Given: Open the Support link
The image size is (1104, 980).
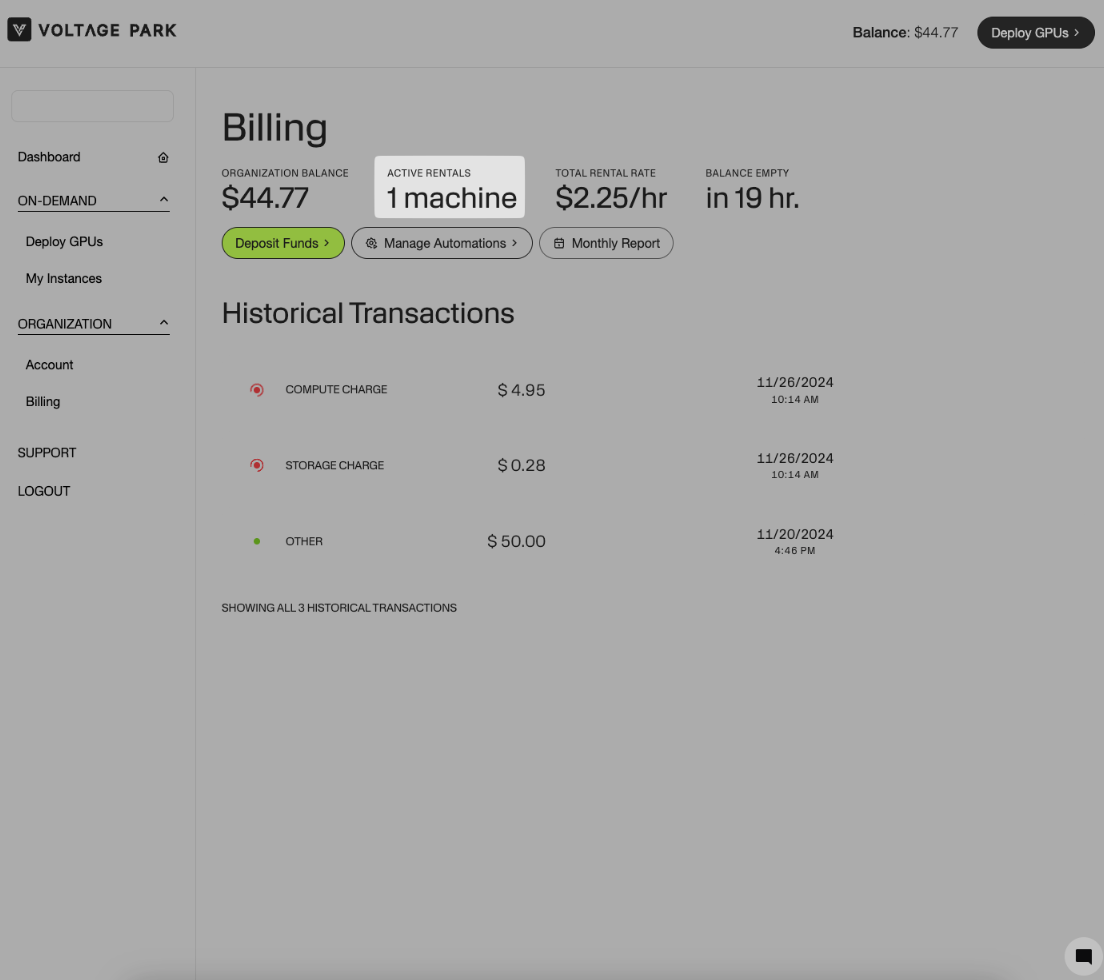Looking at the screenshot, I should tap(47, 453).
